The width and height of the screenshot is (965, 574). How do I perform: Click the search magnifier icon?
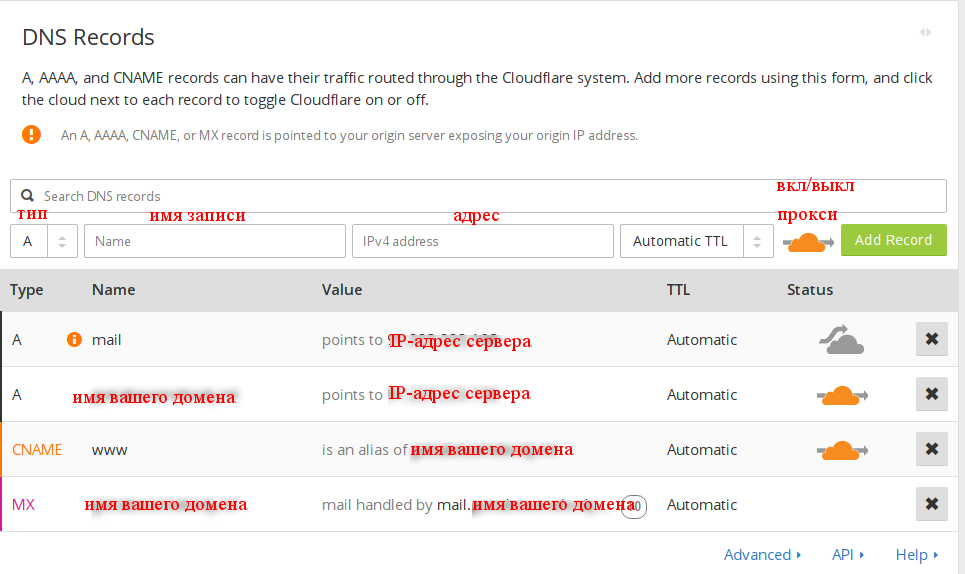[x=28, y=196]
